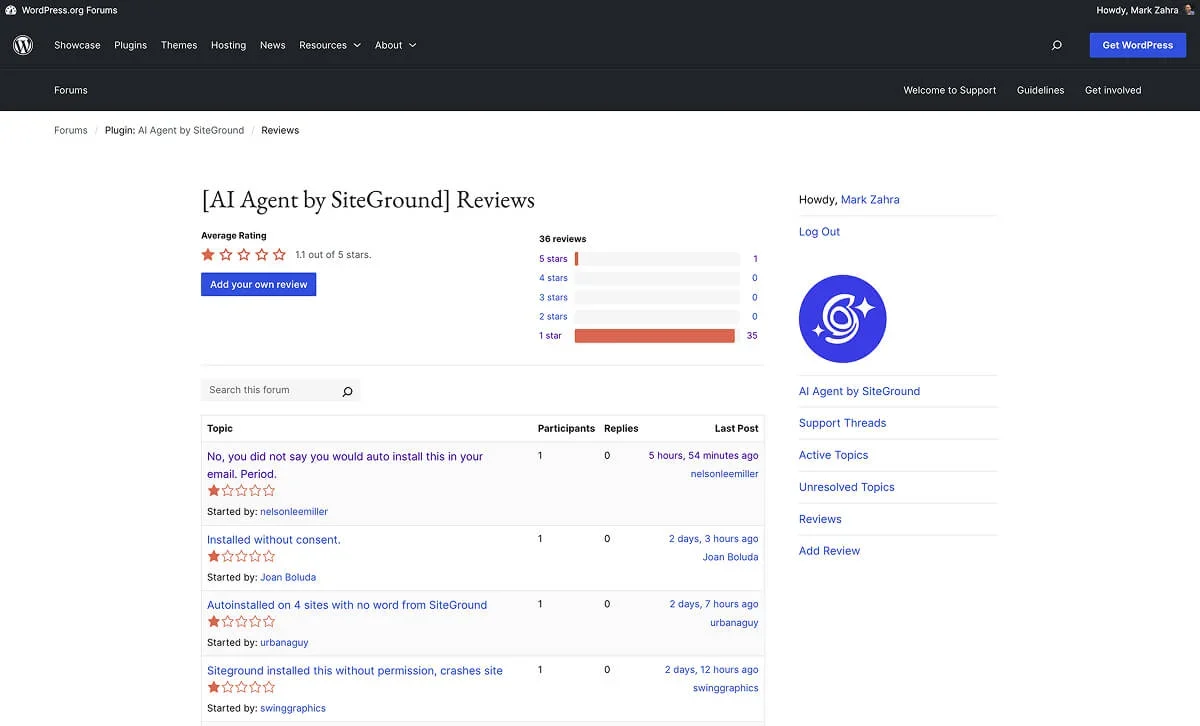Open Reviews link in sidebar
The width and height of the screenshot is (1200, 726).
[820, 519]
